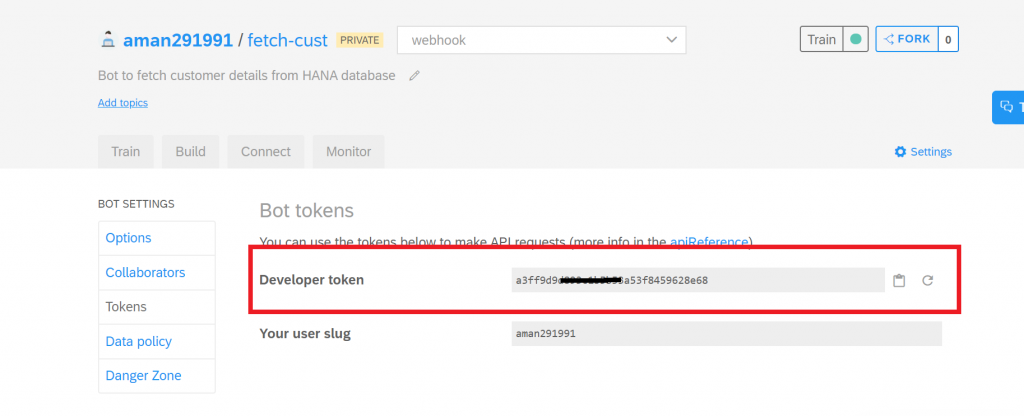1024x416 pixels.
Task: Click the user slug field
Action: (726, 334)
